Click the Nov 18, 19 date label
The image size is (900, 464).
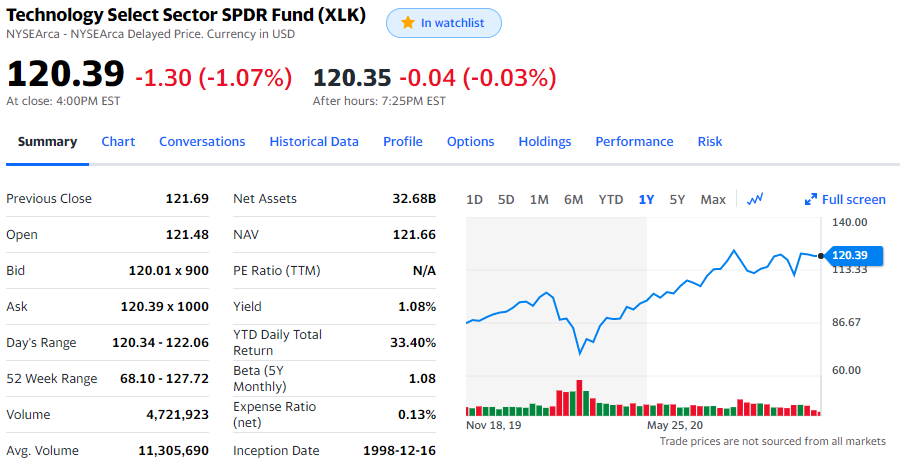tap(494, 426)
